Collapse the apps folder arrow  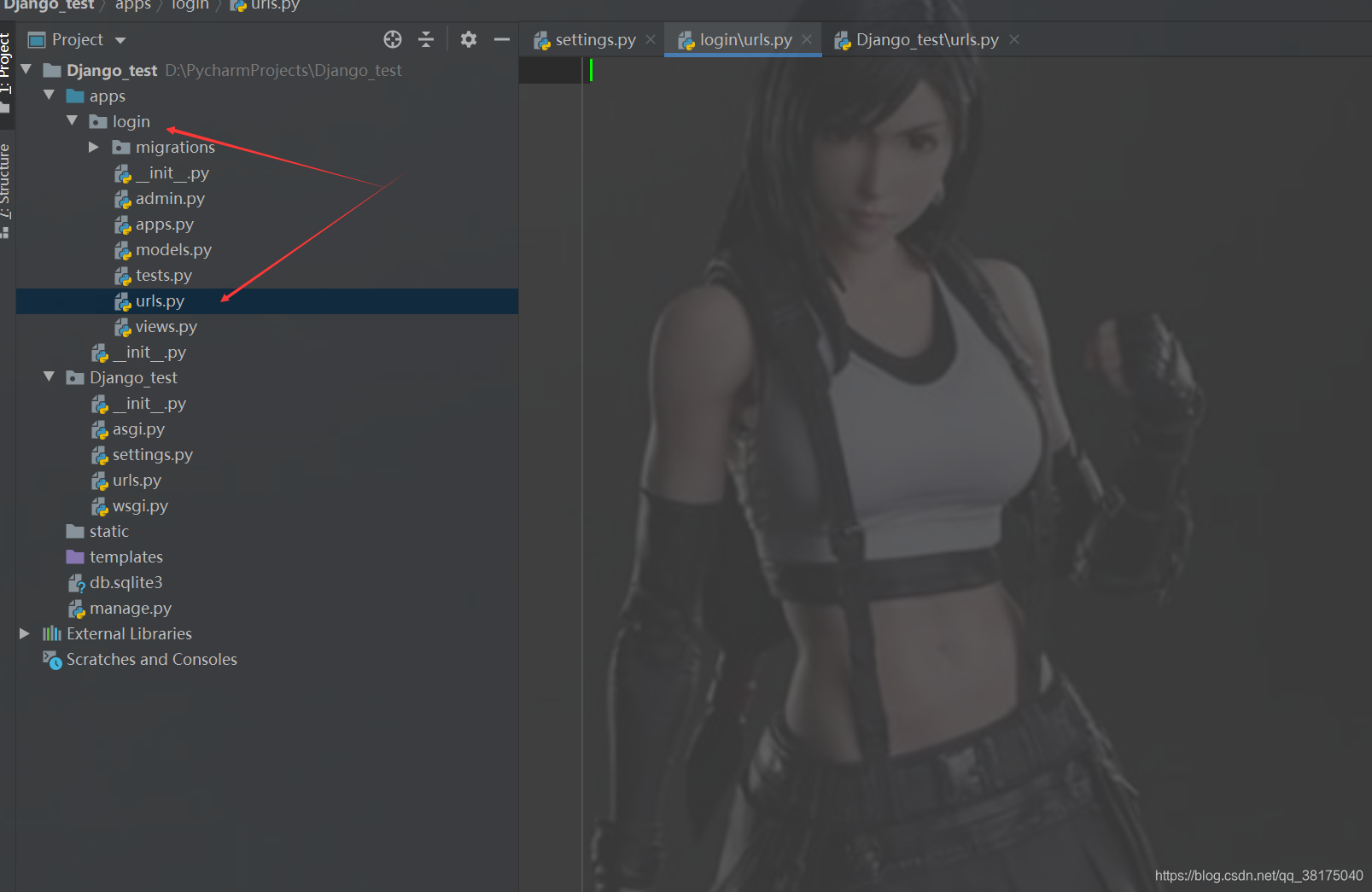50,95
